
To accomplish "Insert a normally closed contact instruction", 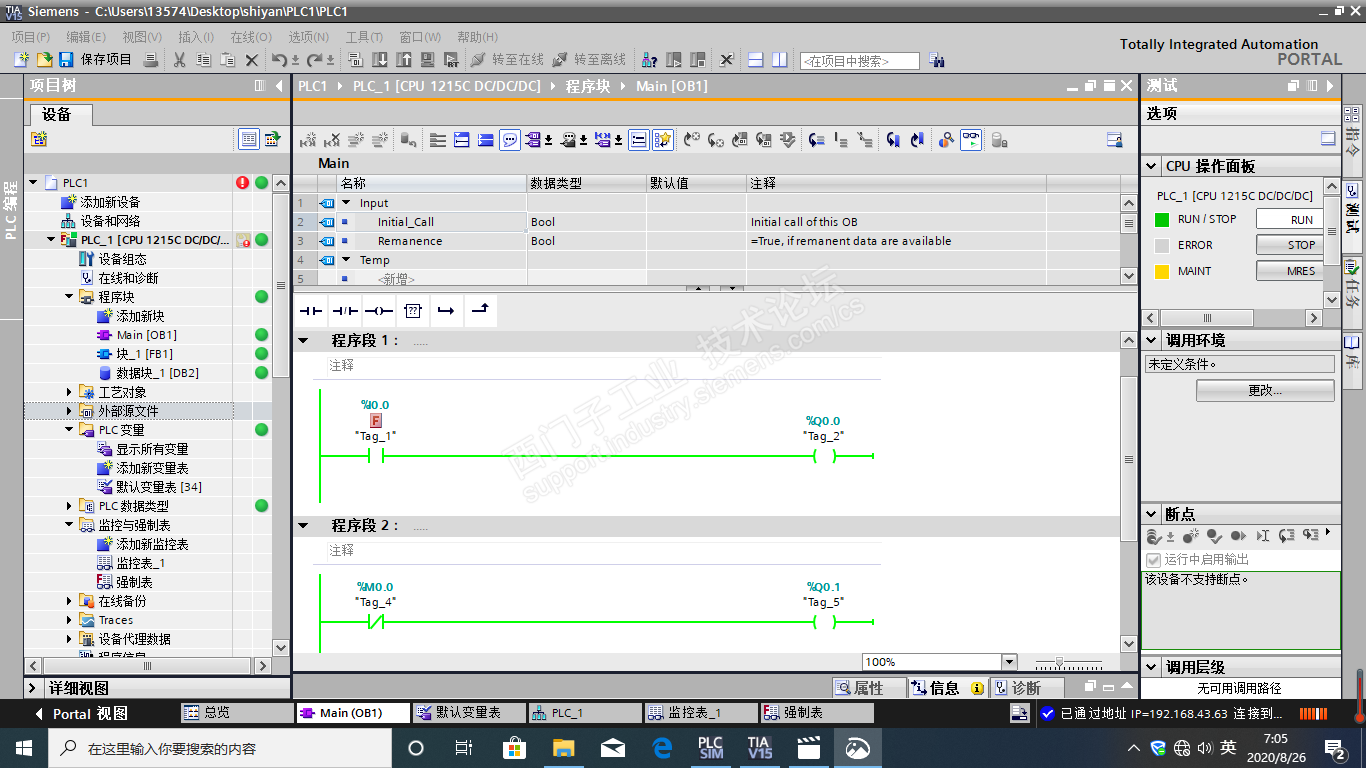I will click(345, 311).
